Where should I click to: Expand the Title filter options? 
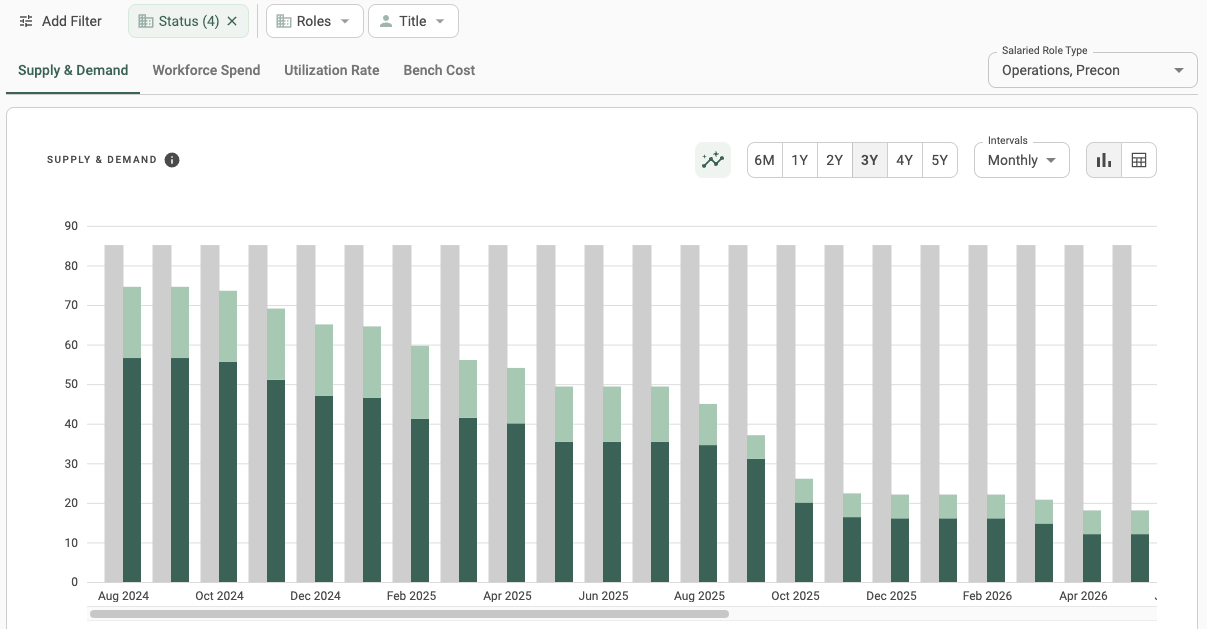tap(438, 20)
